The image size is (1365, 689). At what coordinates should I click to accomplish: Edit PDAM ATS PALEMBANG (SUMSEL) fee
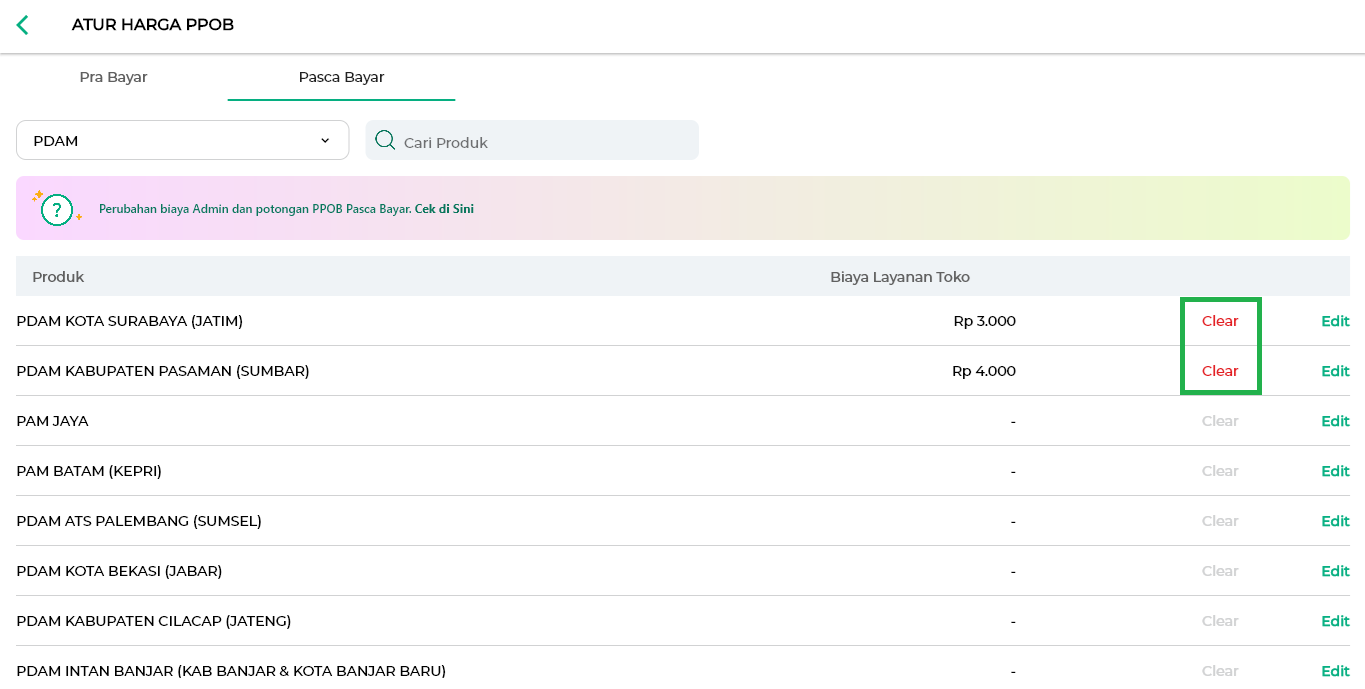point(1335,521)
